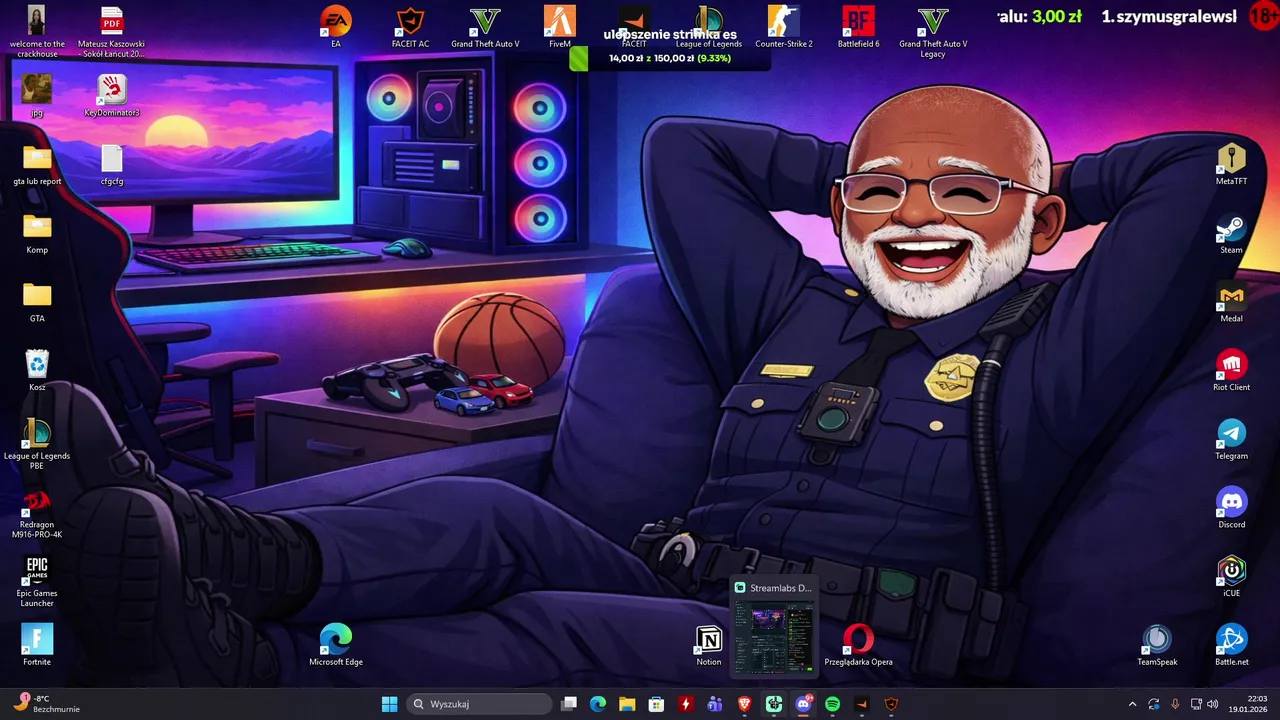This screenshot has width=1280, height=720.
Task: Select the Kosz recycle bin
Action: coord(37,370)
